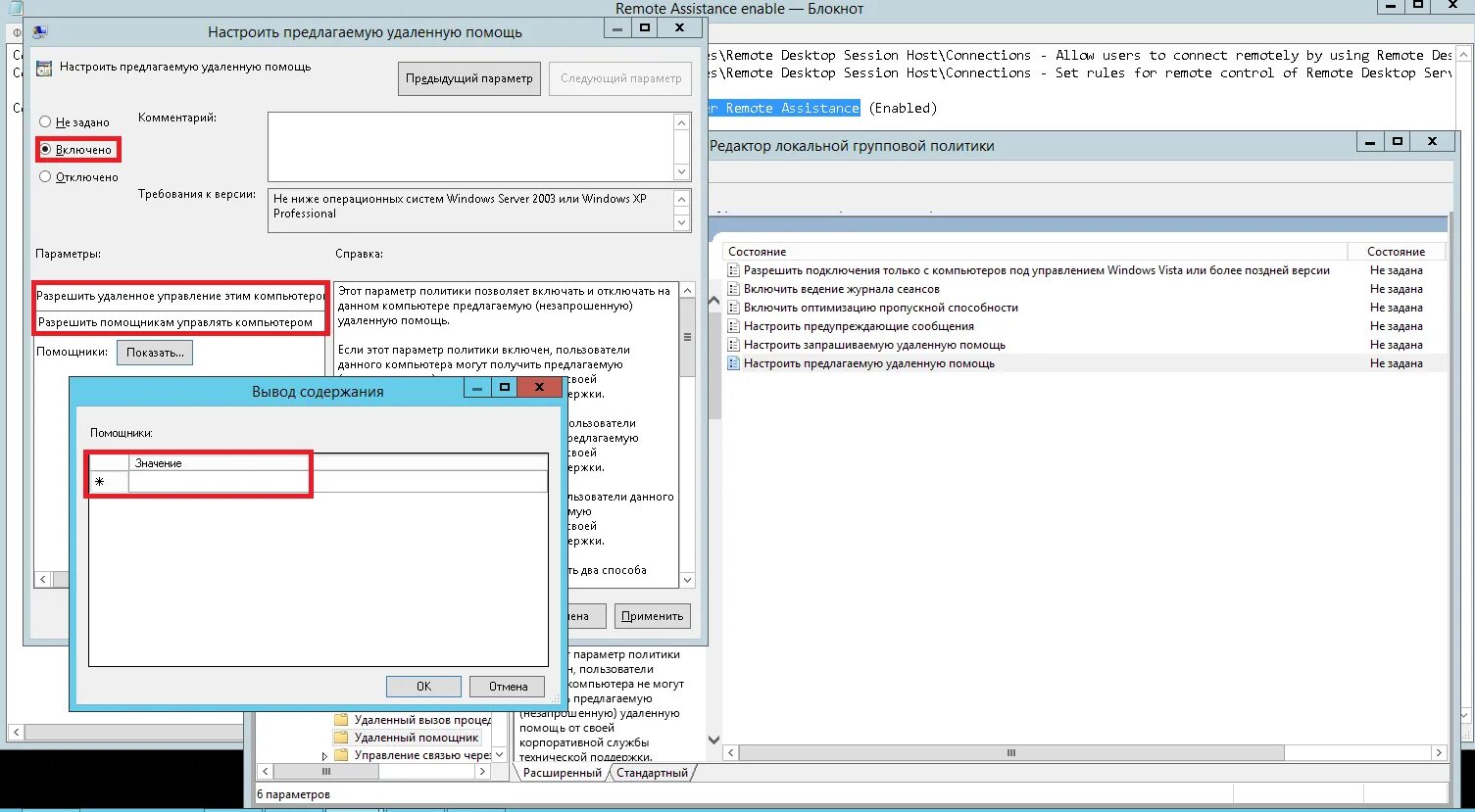The image size is (1475, 812).
Task: Click highlighted 'Remote Assistance' text in Notepad
Action: click(x=792, y=109)
